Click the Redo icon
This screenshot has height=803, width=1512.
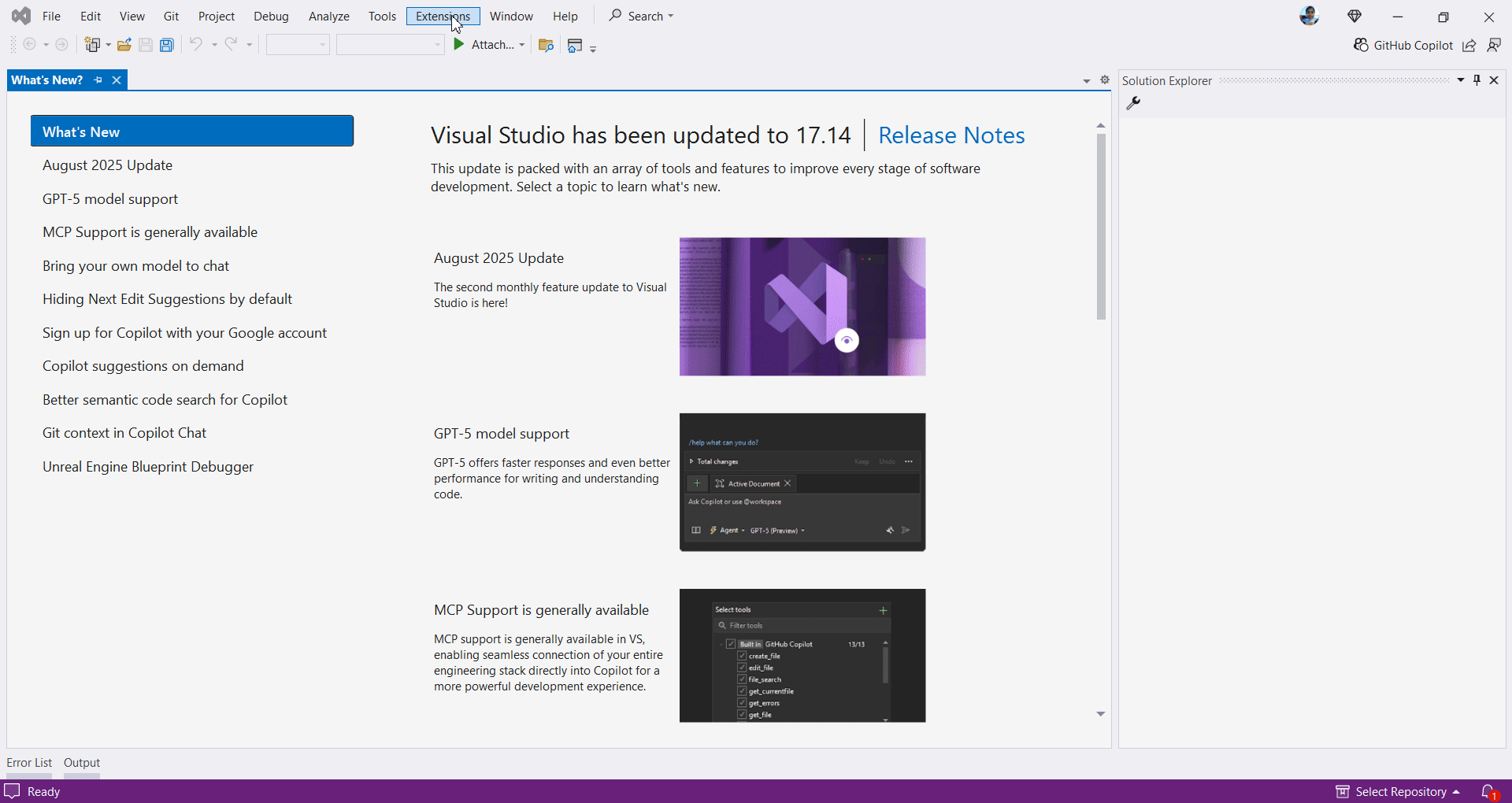click(x=231, y=45)
